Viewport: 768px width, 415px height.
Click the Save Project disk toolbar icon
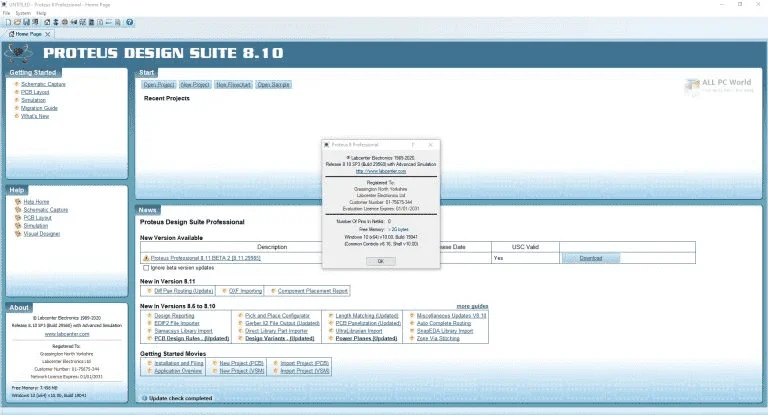tap(26, 22)
